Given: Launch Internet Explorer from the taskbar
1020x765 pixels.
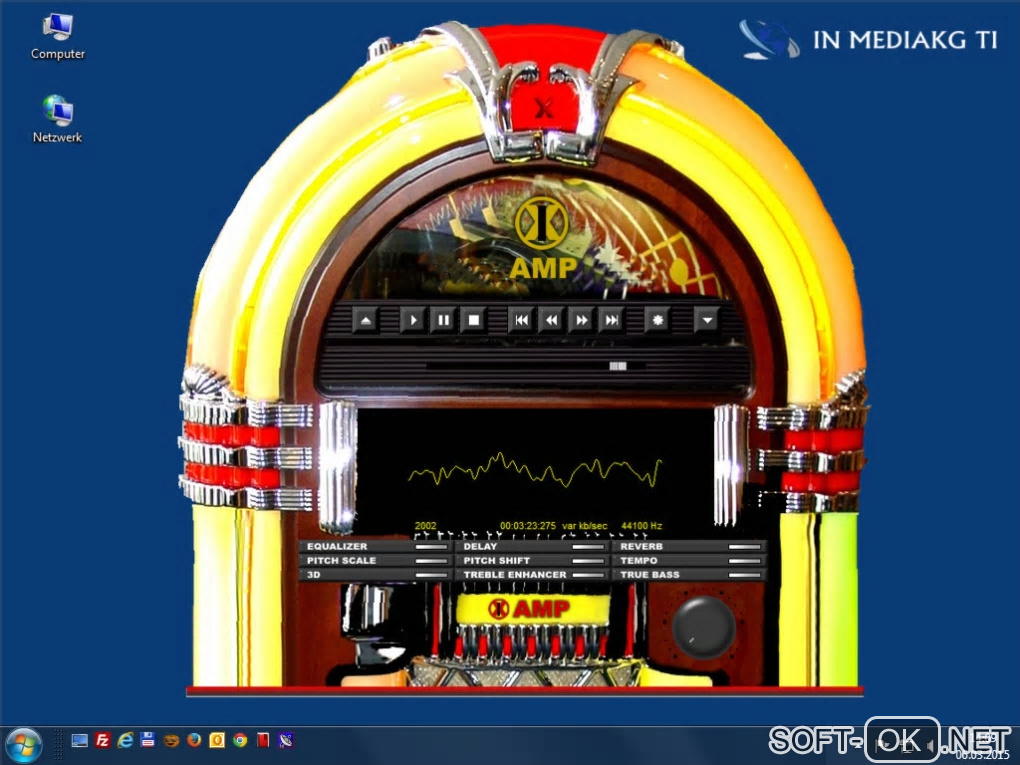Looking at the screenshot, I should 125,740.
